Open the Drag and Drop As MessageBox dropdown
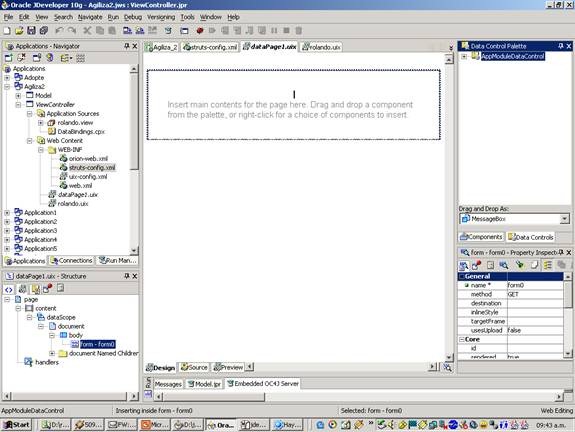575x432 pixels. [x=564, y=219]
